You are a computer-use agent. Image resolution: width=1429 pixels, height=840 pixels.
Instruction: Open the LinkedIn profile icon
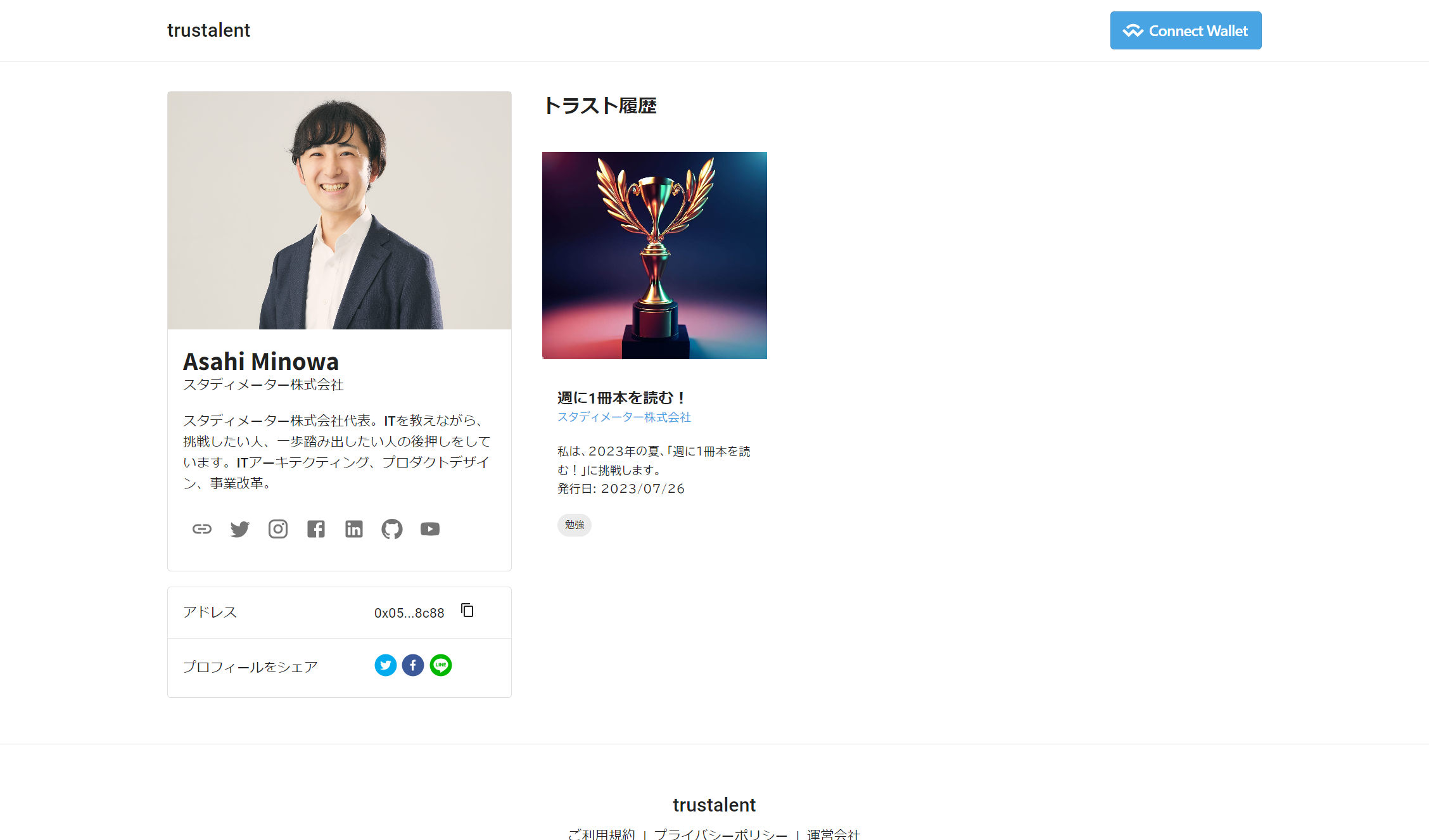(x=353, y=528)
